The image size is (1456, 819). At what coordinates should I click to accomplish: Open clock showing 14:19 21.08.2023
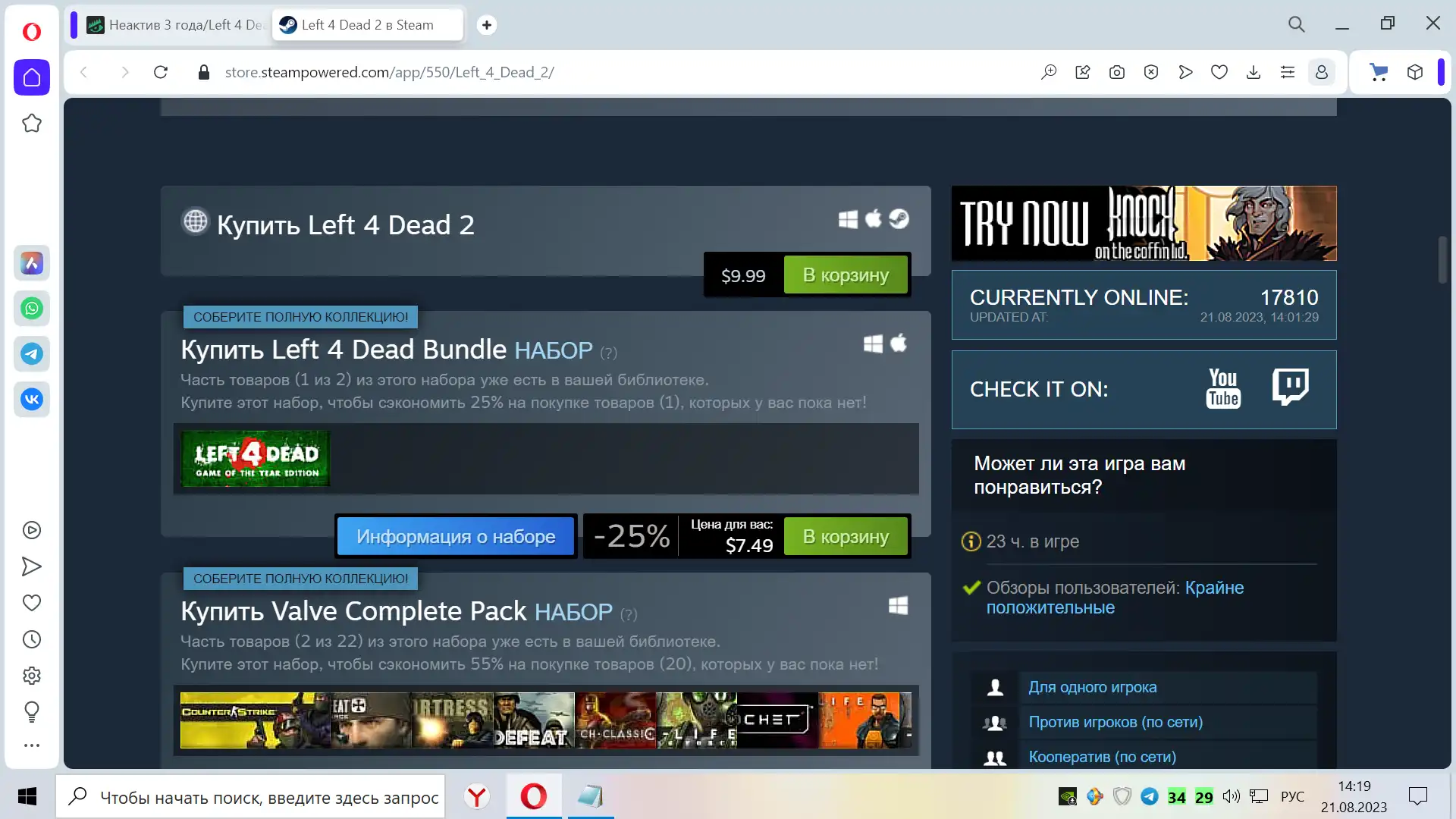(x=1354, y=796)
